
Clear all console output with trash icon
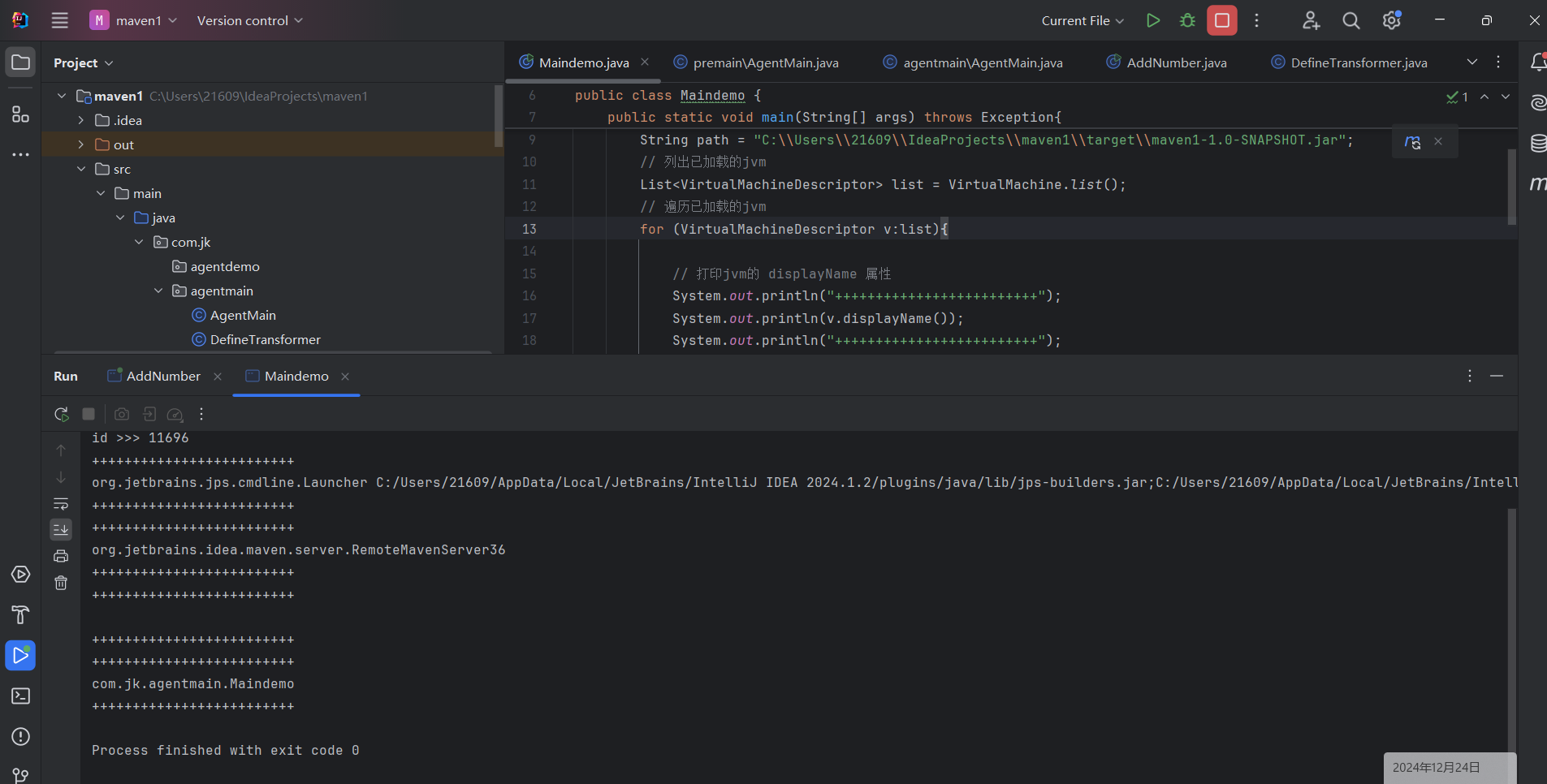61,583
